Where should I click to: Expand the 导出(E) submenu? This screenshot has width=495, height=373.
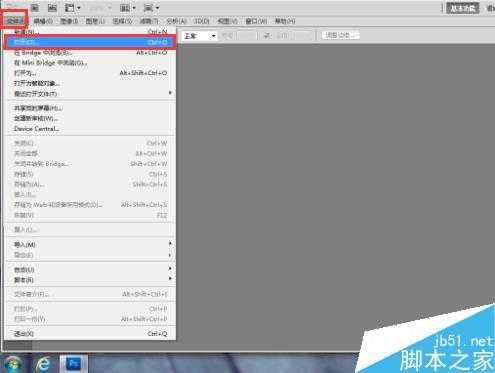(x=90, y=255)
